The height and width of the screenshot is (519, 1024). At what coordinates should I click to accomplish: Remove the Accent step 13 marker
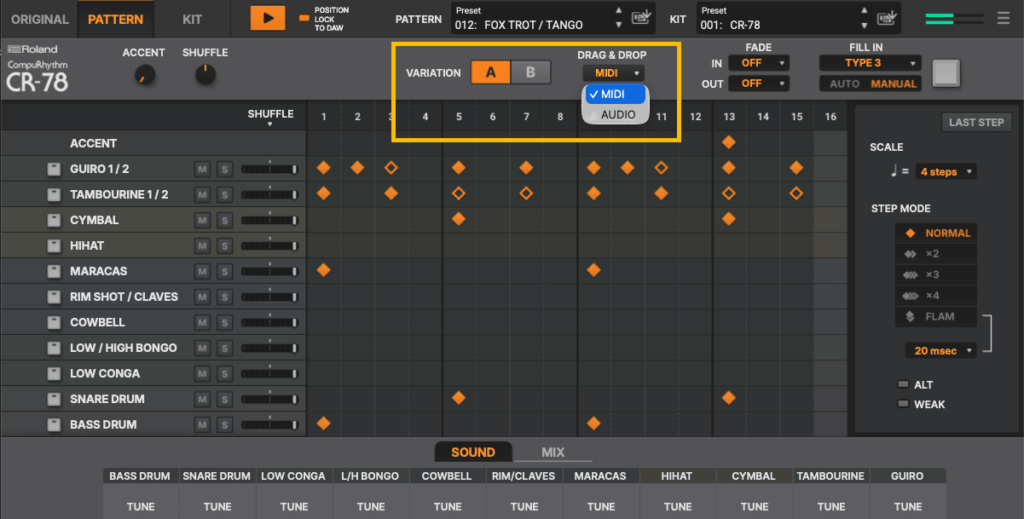click(729, 142)
